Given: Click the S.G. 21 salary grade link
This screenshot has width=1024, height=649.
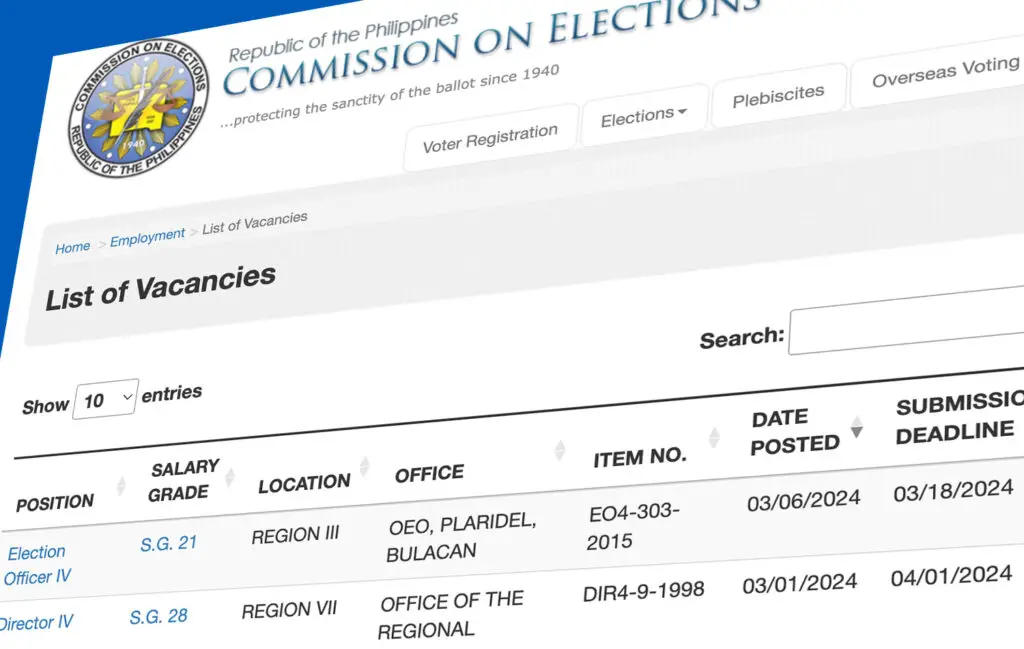Looking at the screenshot, I should click(x=168, y=543).
